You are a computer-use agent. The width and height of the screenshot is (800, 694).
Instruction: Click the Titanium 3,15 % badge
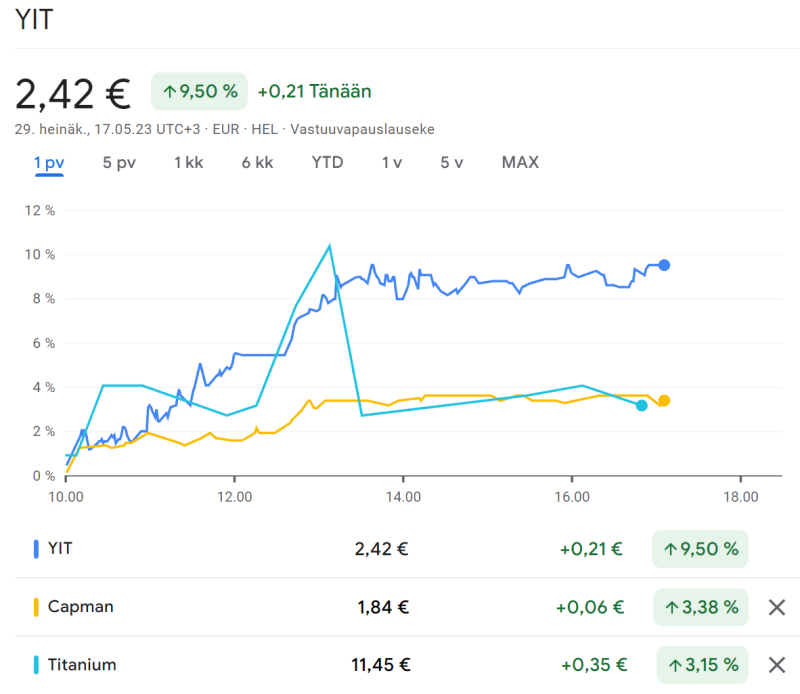pyautogui.click(x=703, y=665)
